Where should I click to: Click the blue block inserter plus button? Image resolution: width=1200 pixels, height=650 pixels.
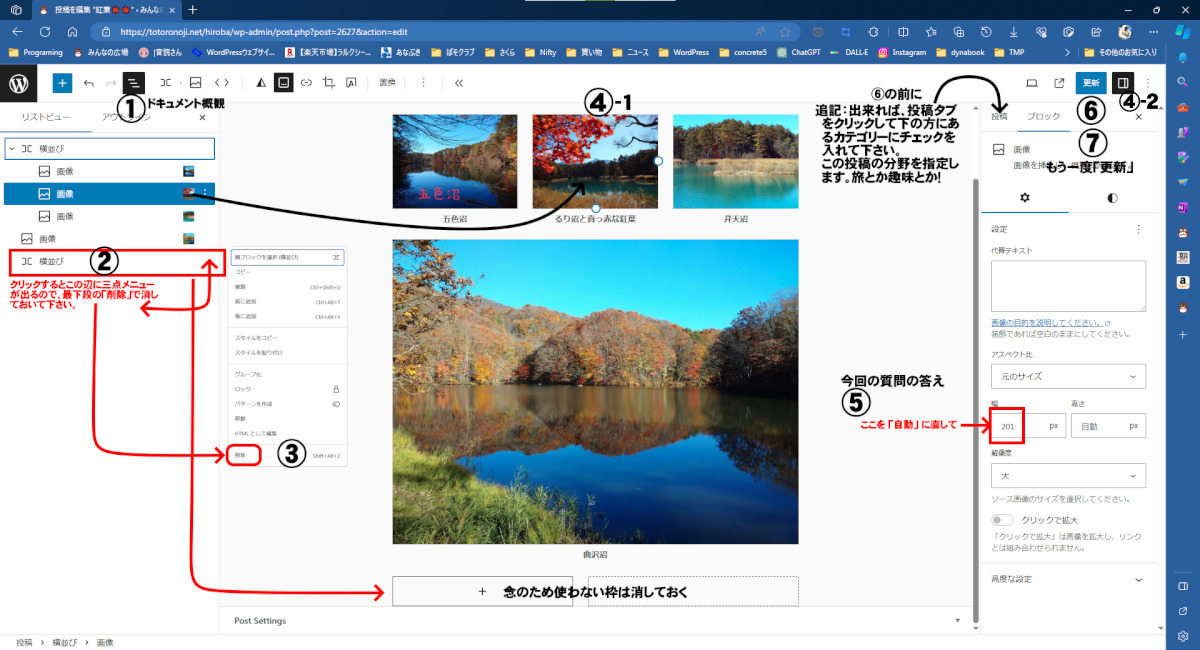62,83
